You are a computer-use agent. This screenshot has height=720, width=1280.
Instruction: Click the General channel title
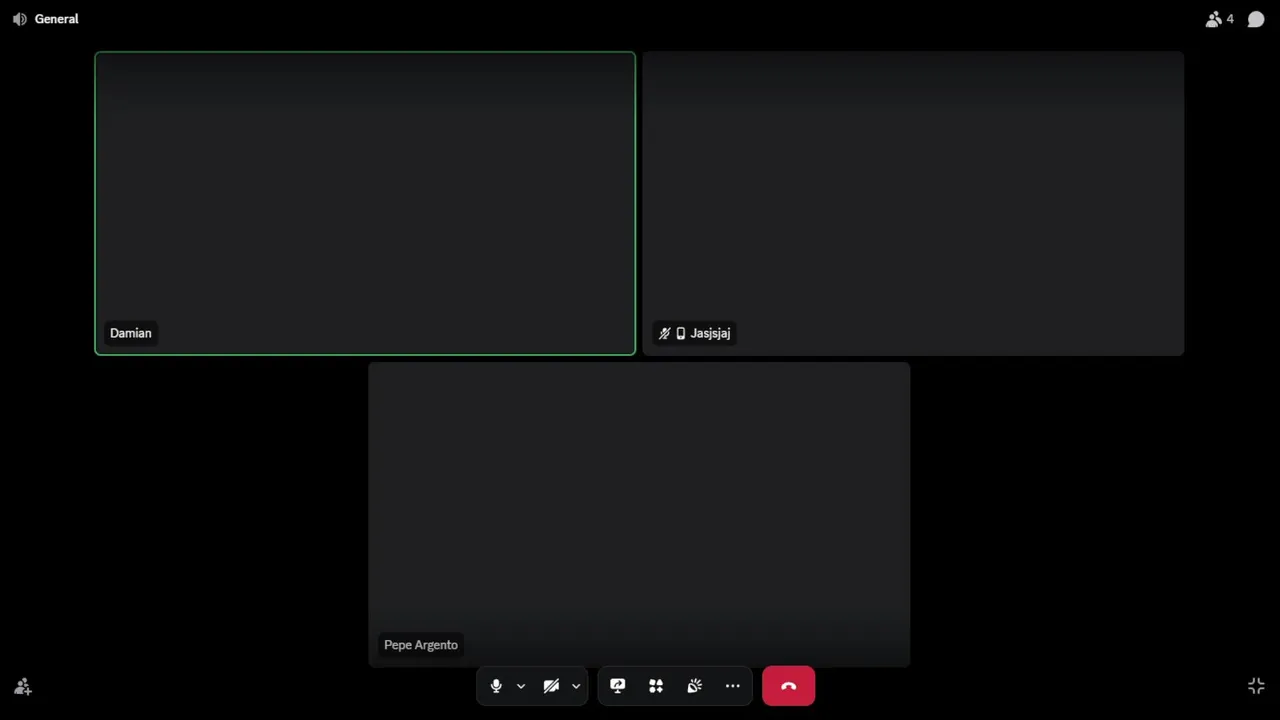[x=57, y=19]
